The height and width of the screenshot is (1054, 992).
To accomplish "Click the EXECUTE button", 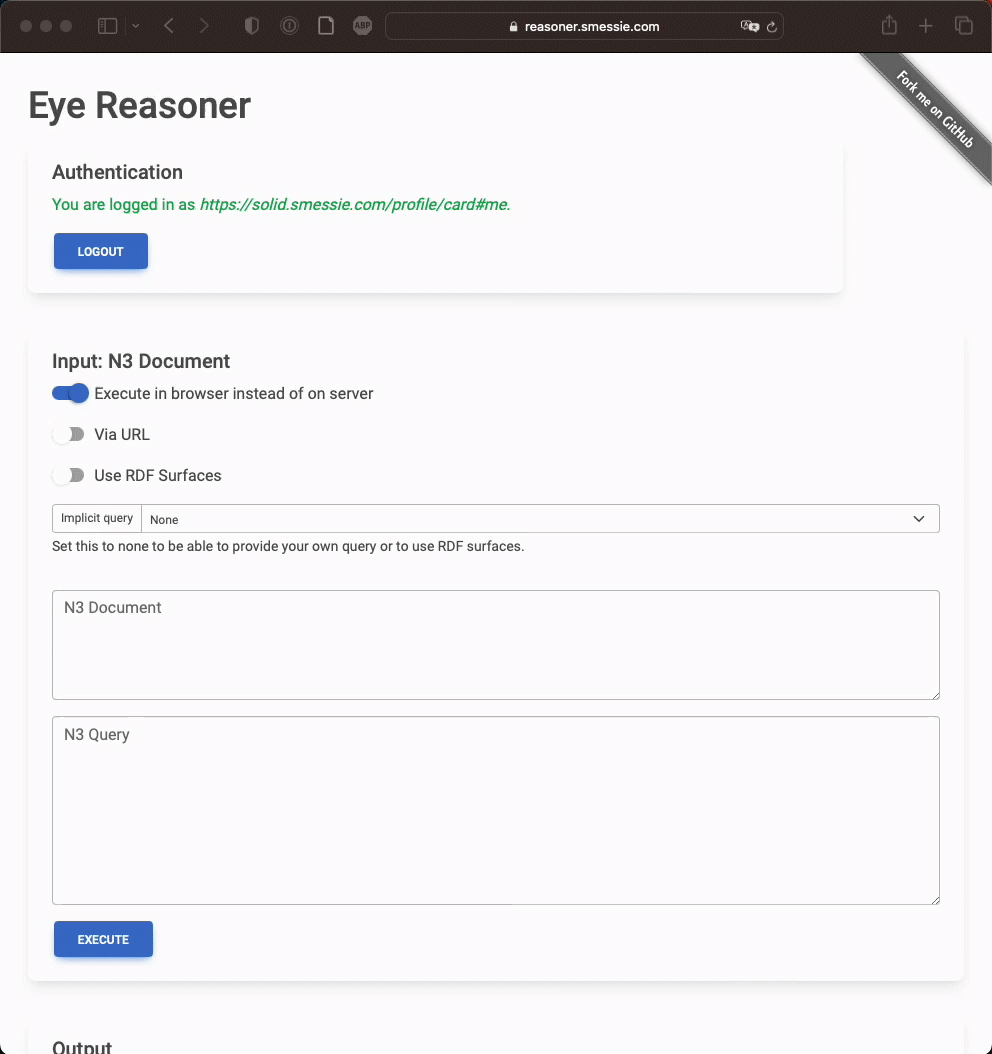I will [x=103, y=939].
